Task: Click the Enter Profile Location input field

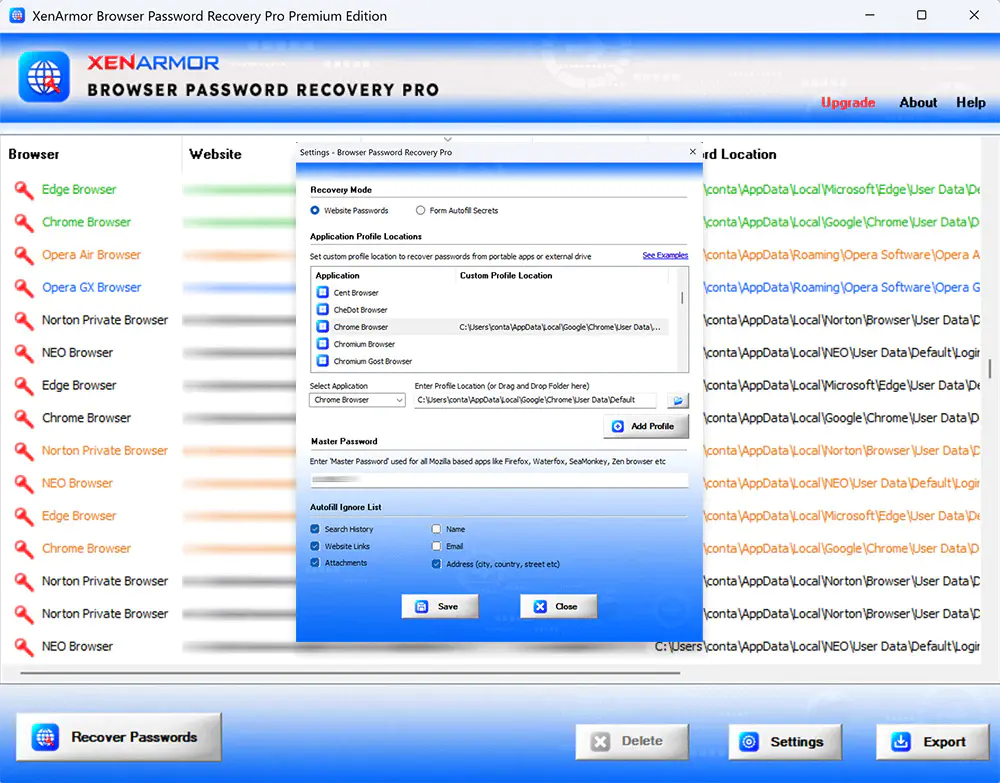Action: pos(534,400)
